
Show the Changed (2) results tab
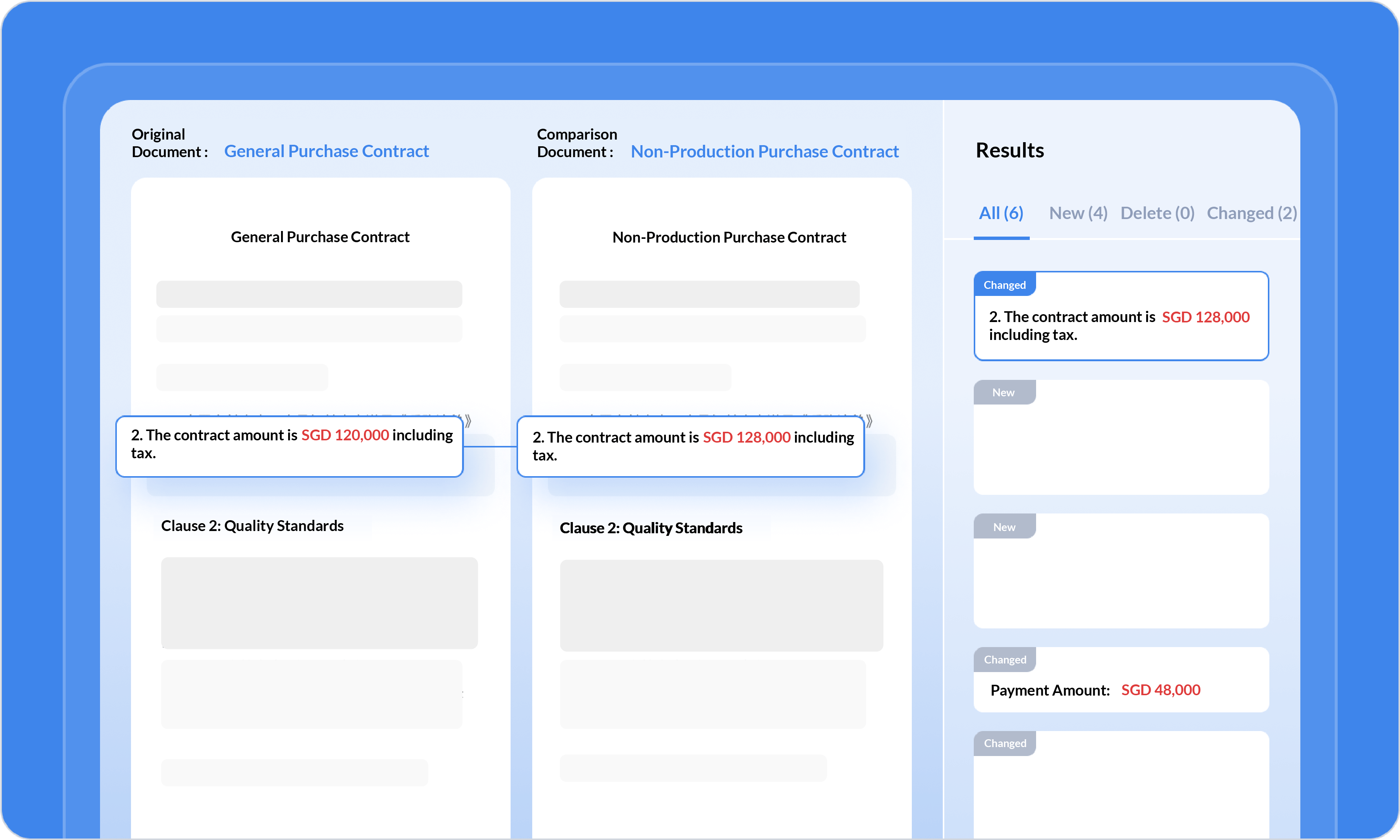tap(1251, 213)
